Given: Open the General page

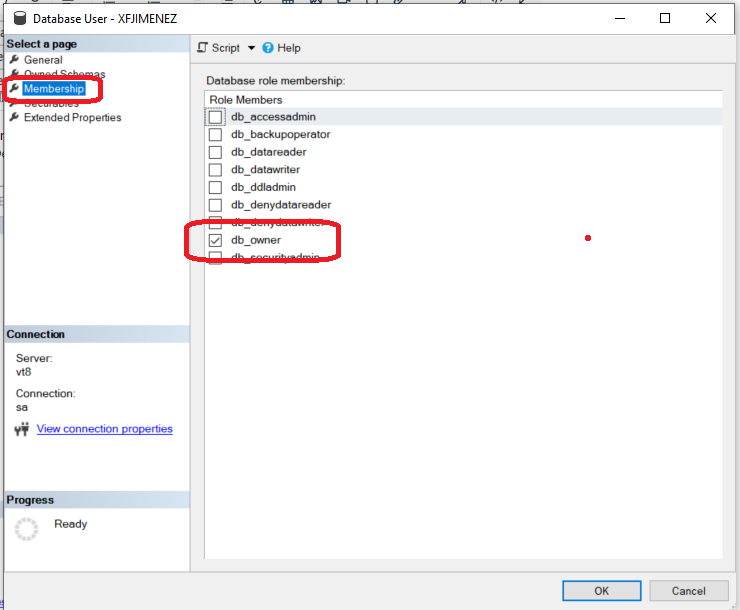Looking at the screenshot, I should point(43,60).
